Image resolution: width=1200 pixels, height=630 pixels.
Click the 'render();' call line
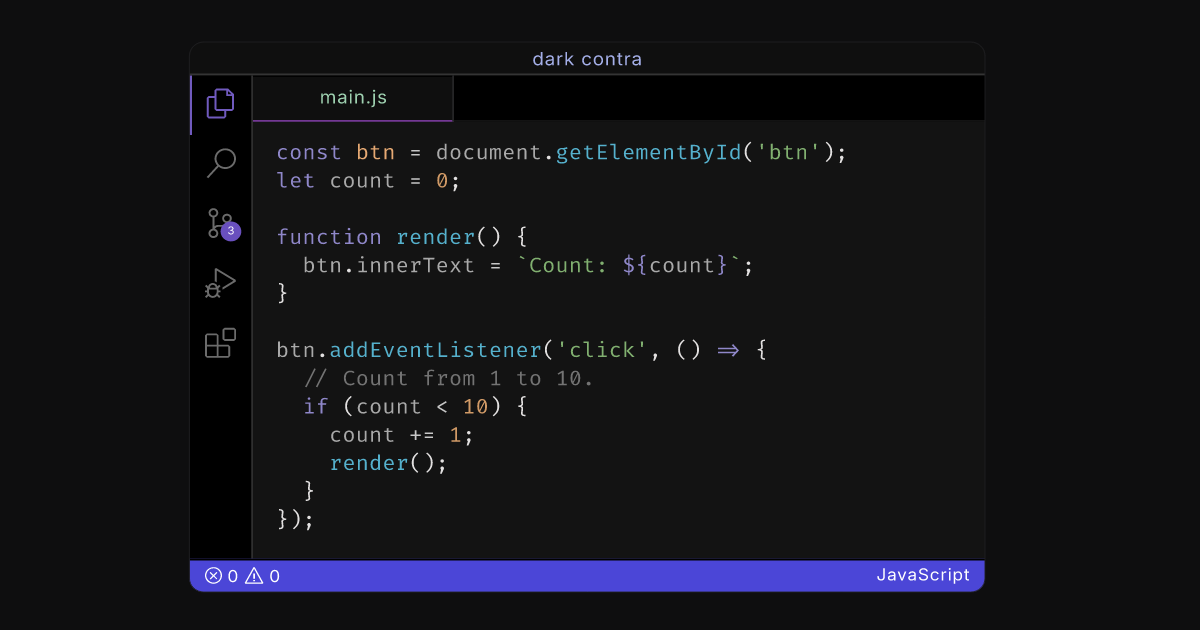(388, 463)
